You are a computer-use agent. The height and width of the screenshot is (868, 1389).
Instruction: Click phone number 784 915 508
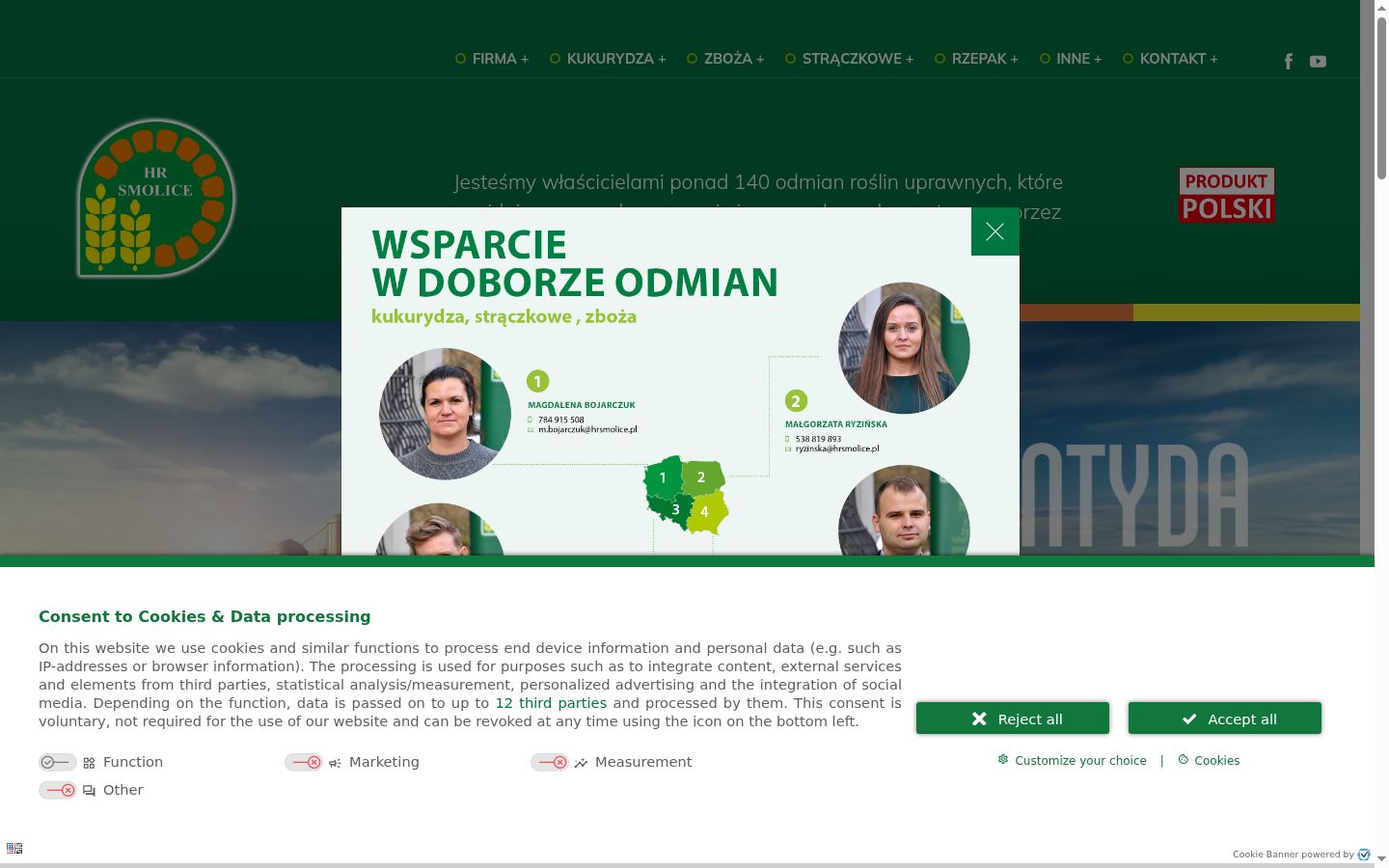(x=561, y=420)
